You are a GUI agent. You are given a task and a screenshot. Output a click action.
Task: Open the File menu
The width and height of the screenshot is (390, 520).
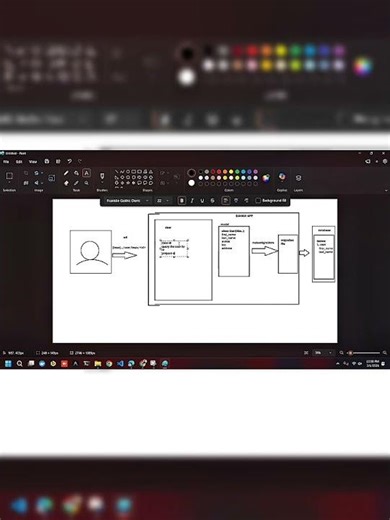(x=6, y=161)
